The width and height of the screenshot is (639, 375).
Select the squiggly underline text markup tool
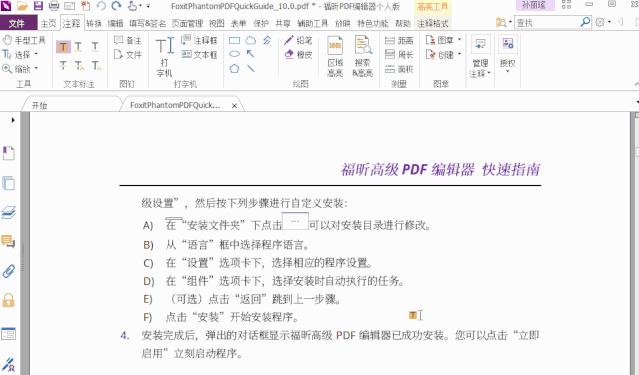pos(79,46)
